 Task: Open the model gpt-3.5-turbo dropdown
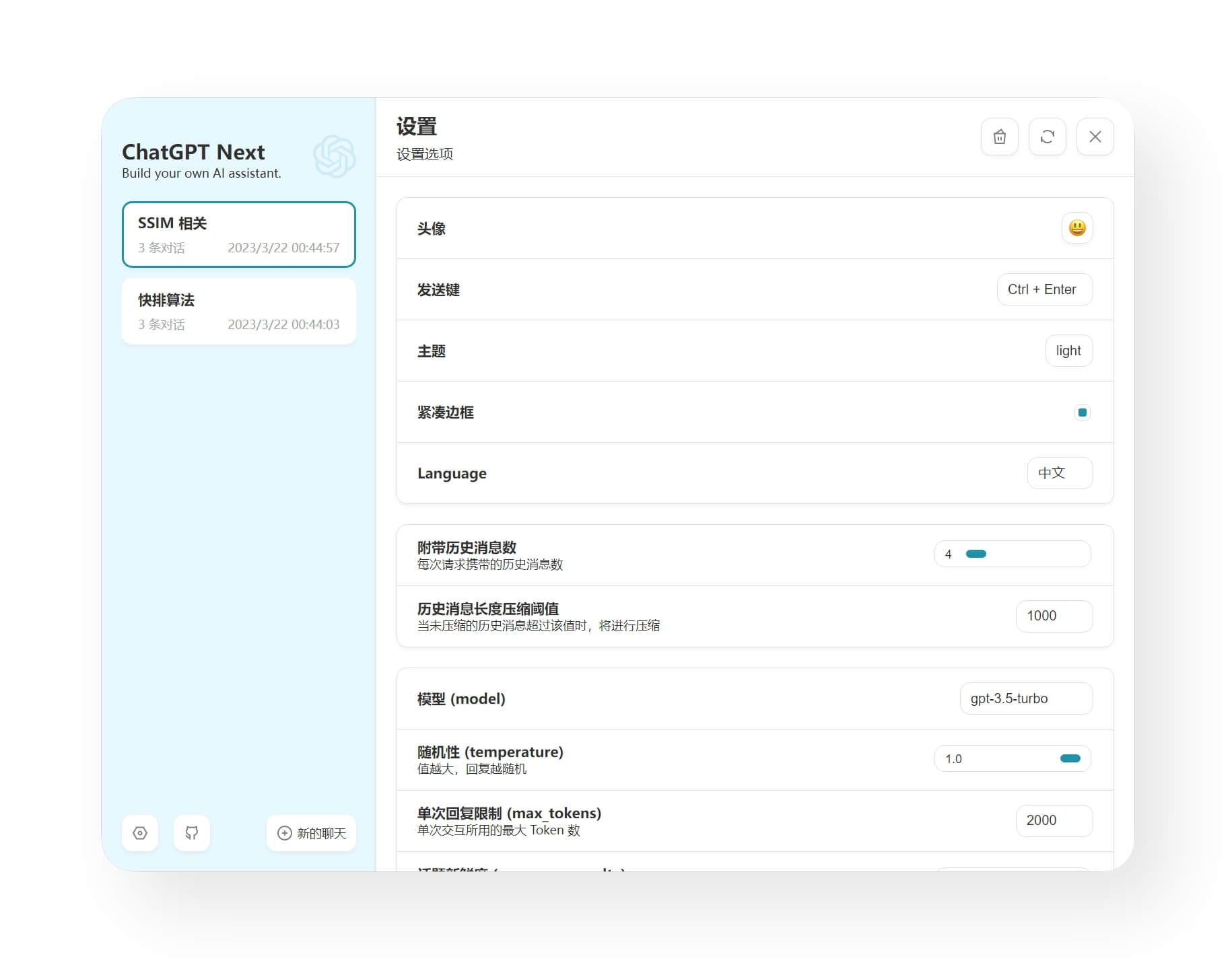coord(1025,698)
